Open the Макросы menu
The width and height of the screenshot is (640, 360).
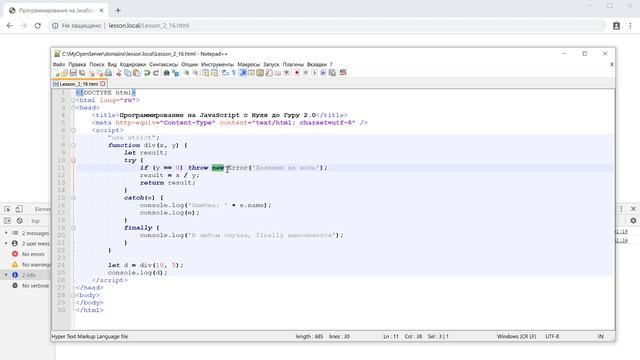point(249,64)
